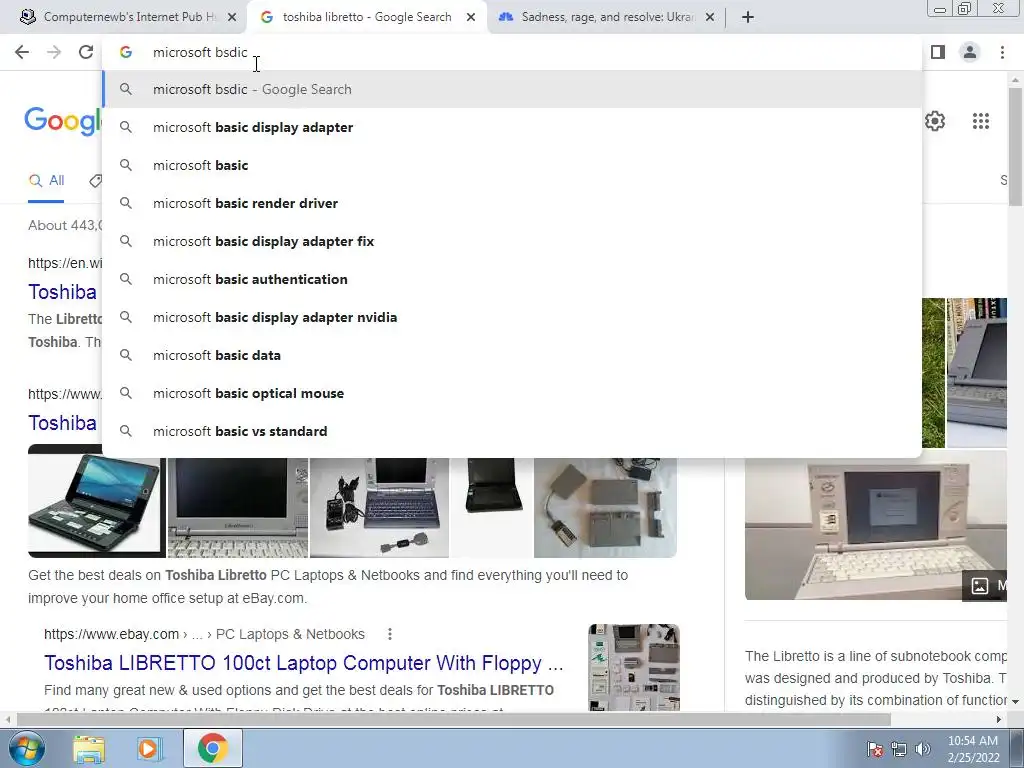Click more images icon on knowledge panel

(980, 586)
